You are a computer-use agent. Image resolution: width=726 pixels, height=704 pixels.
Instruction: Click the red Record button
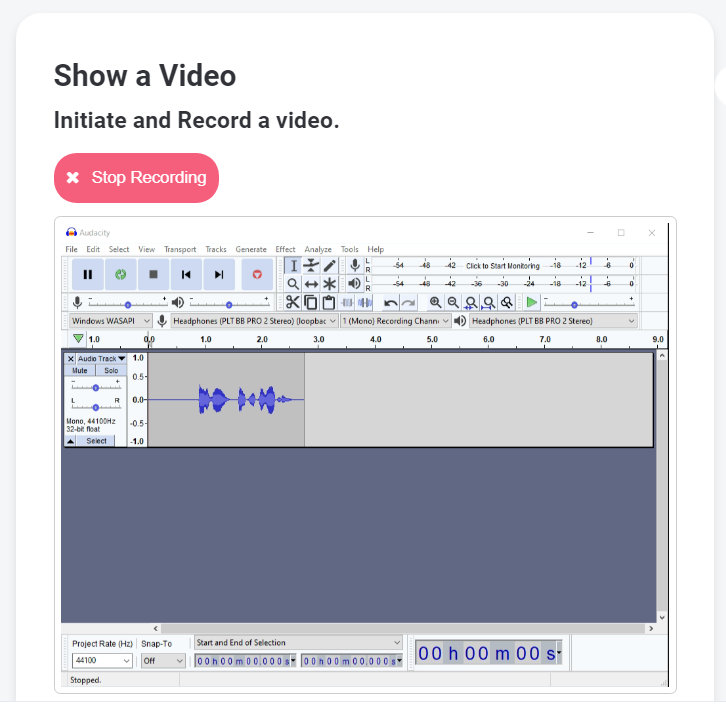click(x=257, y=275)
